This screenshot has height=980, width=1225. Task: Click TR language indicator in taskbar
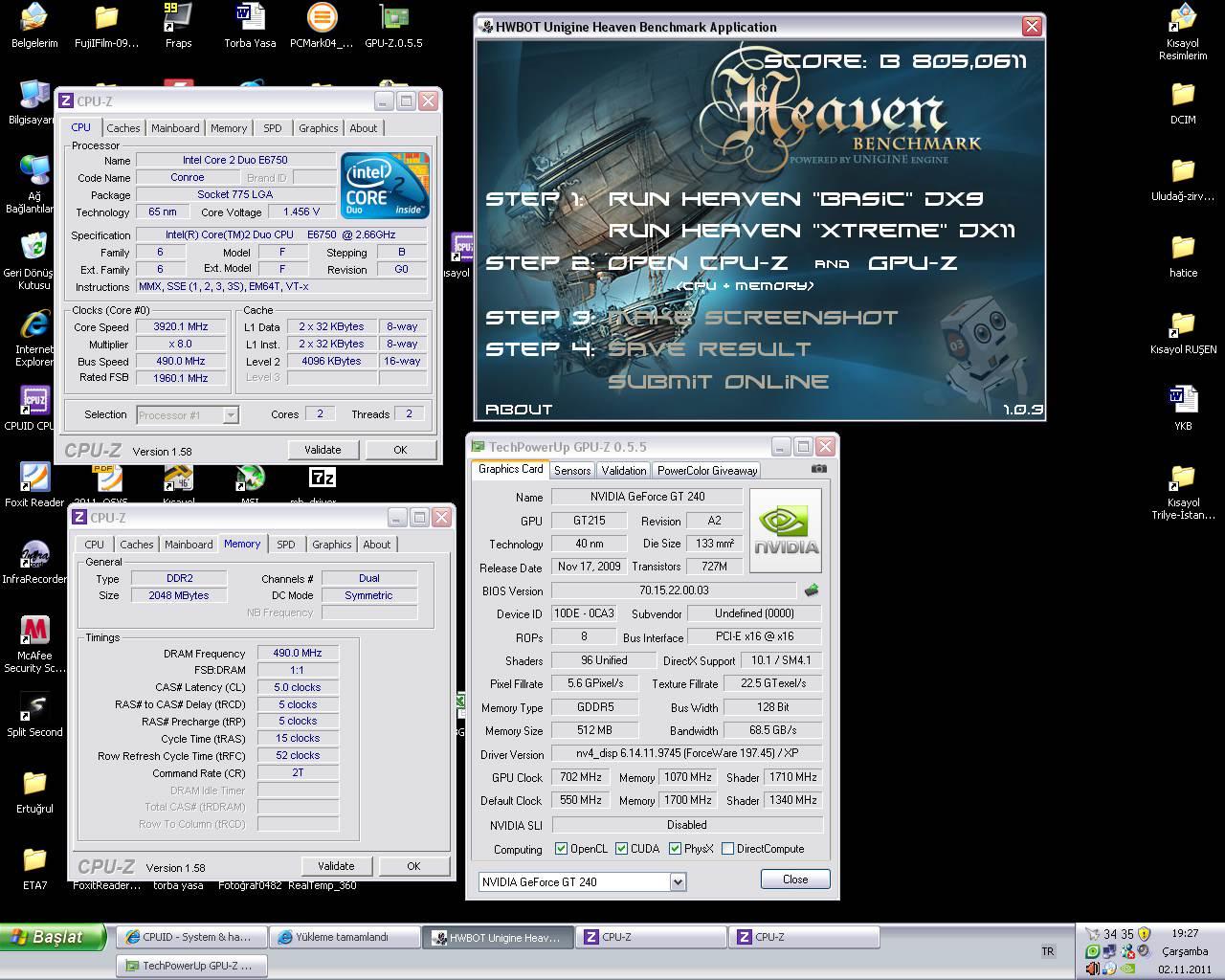point(1048,951)
